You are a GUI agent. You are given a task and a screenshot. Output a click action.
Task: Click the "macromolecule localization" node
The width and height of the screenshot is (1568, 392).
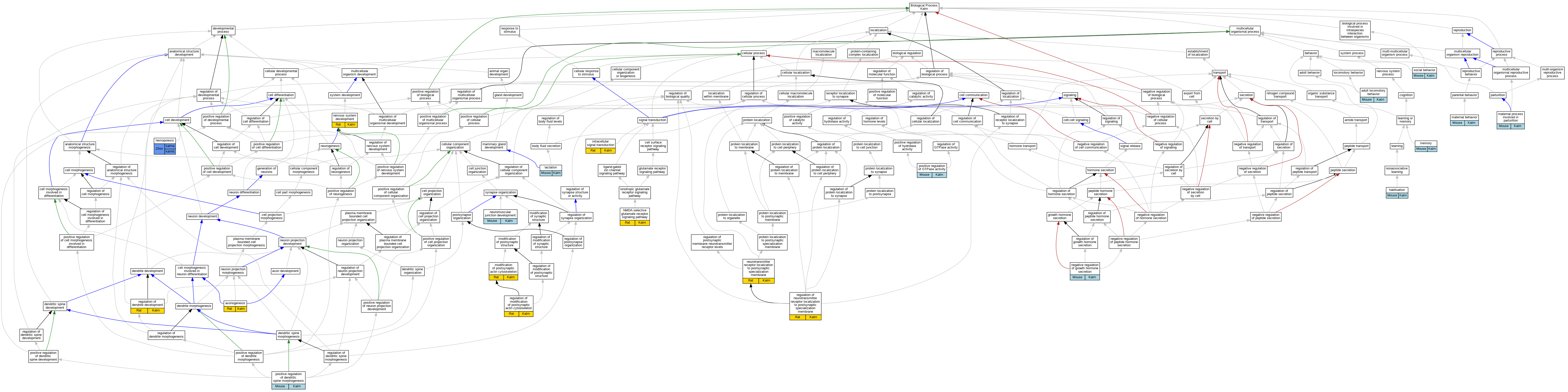point(824,54)
